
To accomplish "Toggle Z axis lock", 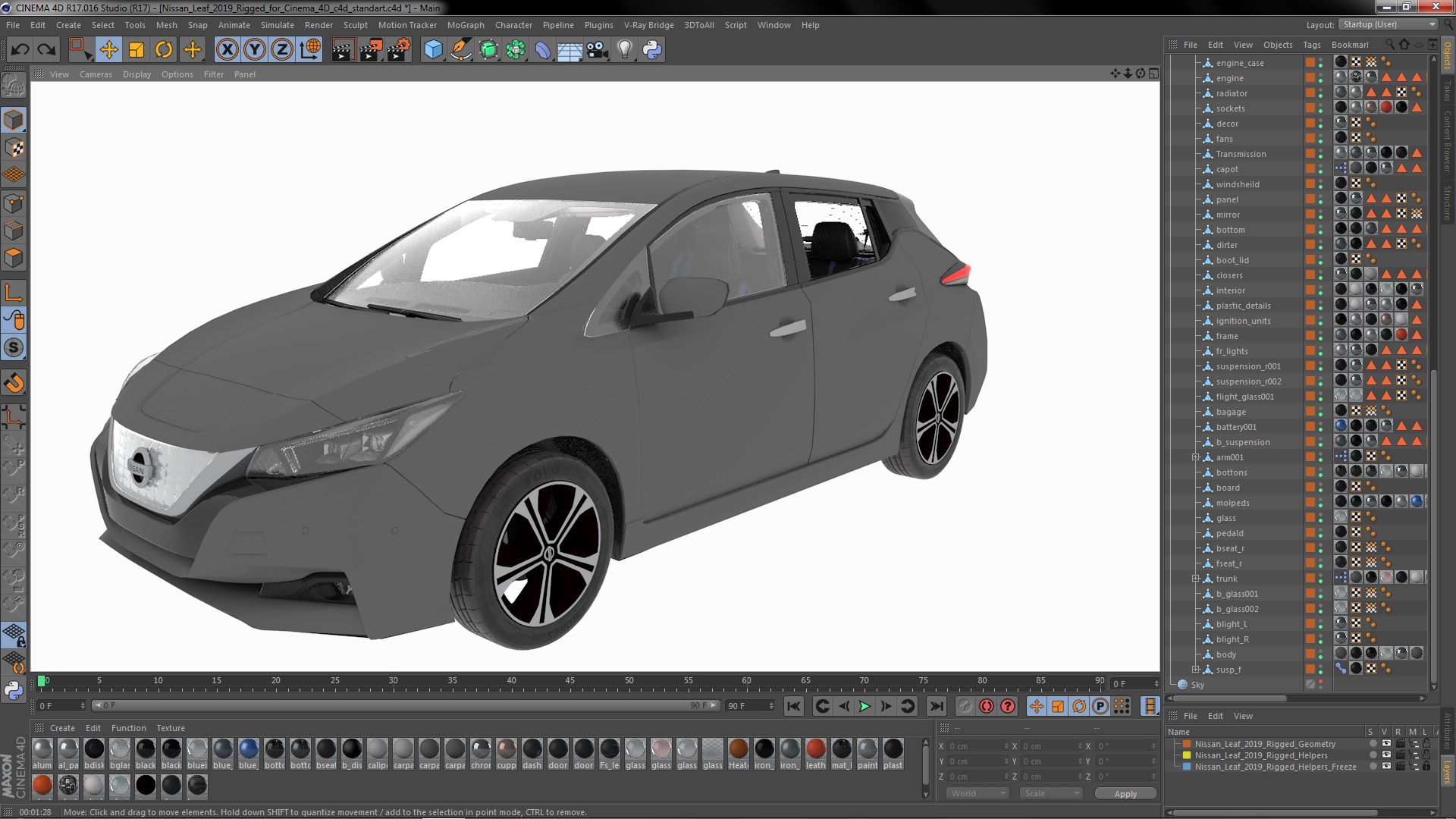I will pyautogui.click(x=282, y=50).
